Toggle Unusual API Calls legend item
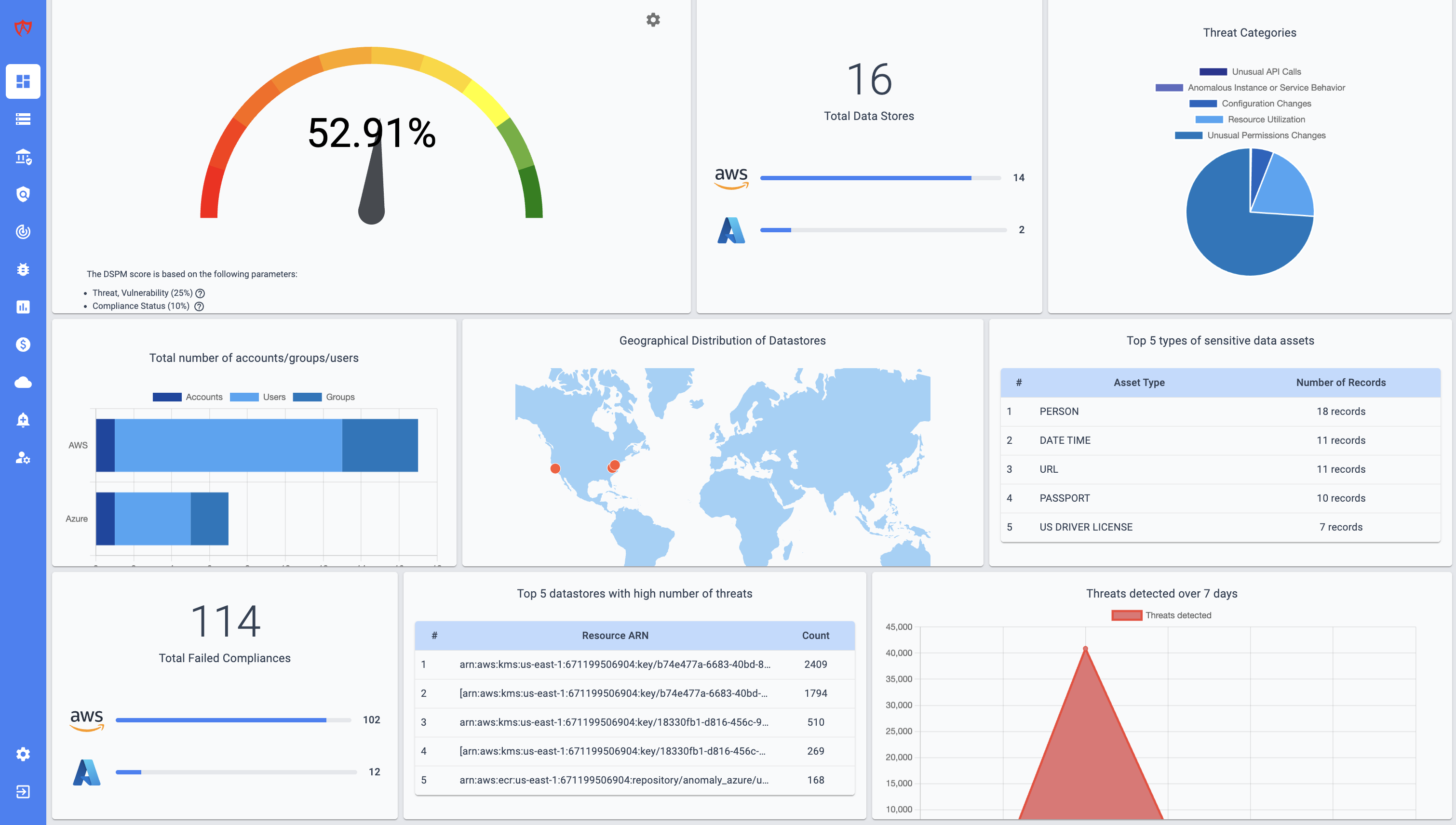The width and height of the screenshot is (1456, 825). click(1250, 71)
